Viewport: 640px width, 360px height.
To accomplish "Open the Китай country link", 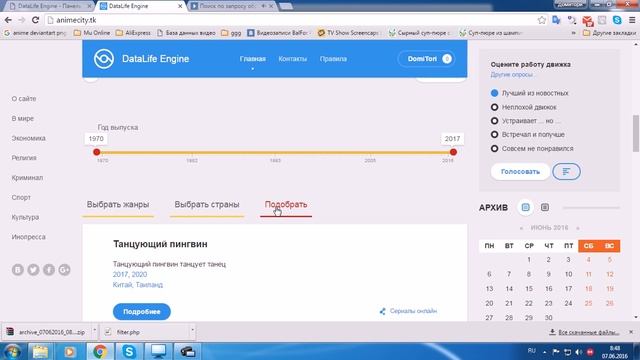I will point(122,285).
